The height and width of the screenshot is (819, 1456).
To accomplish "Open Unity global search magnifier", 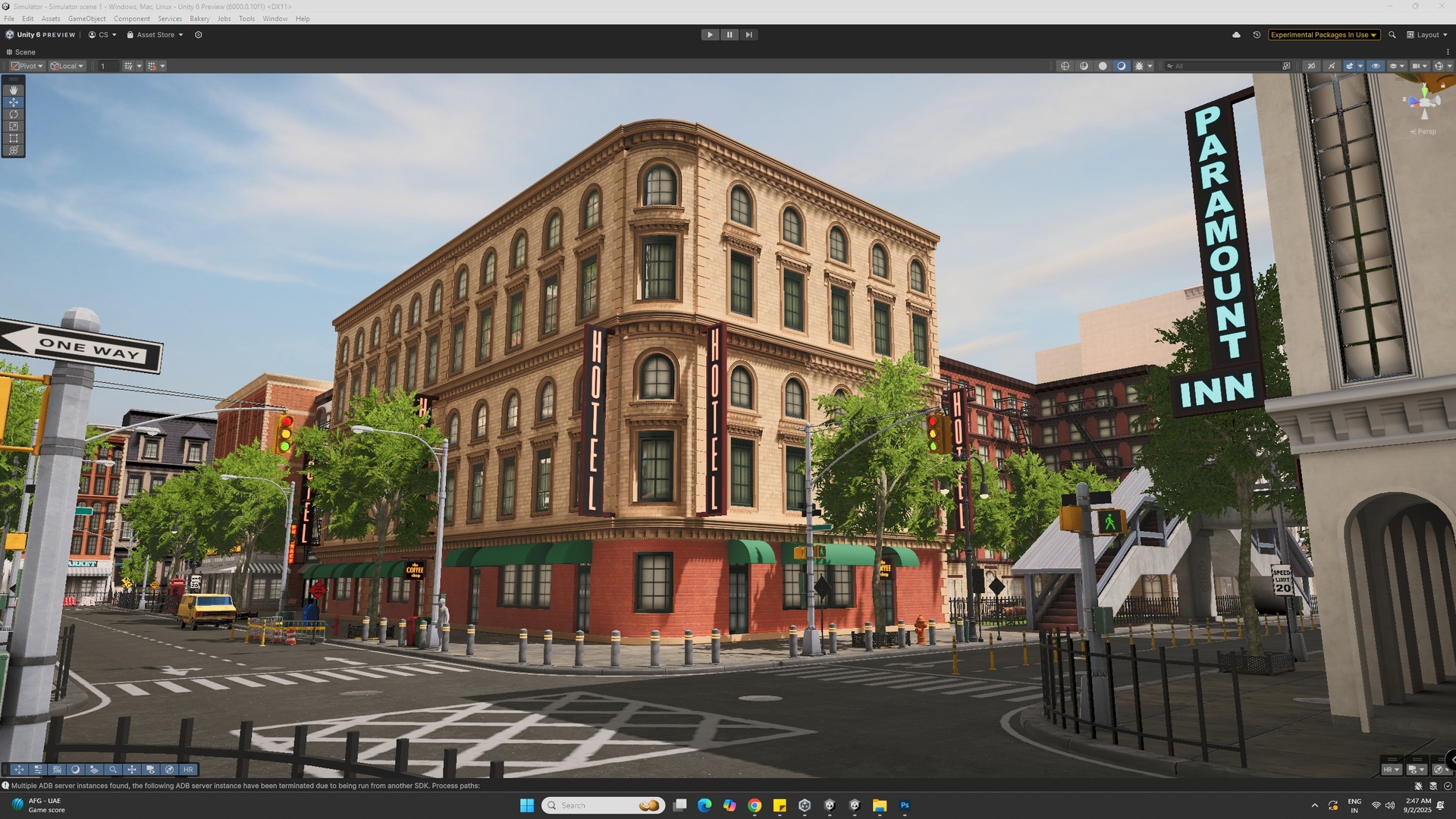I will click(x=1392, y=35).
